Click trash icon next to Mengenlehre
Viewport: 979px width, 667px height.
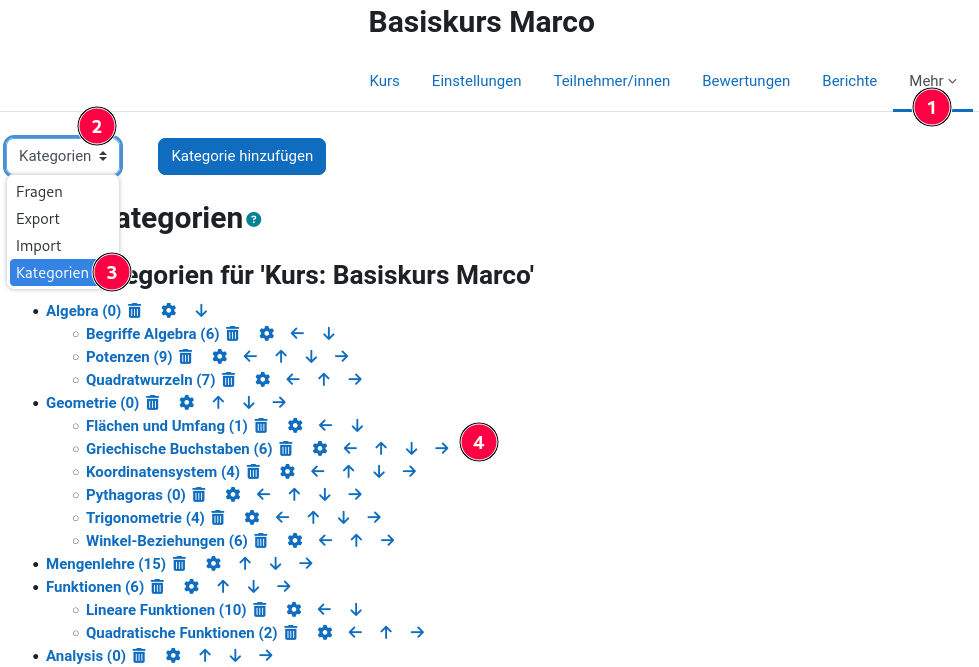click(180, 564)
